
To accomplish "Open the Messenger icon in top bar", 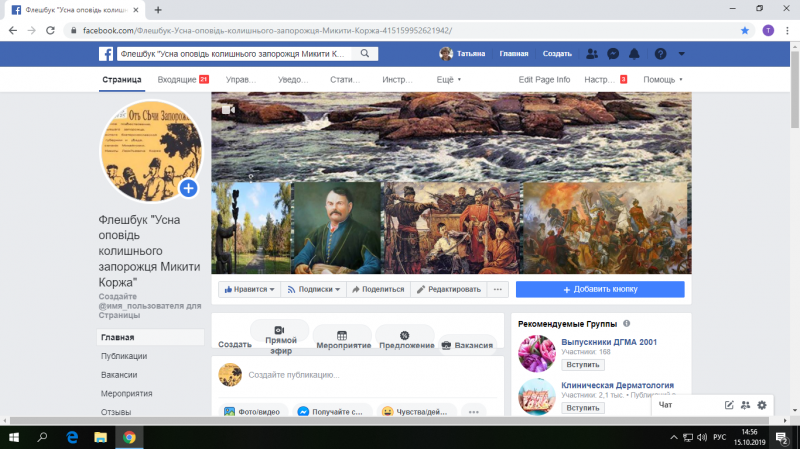I will [613, 54].
